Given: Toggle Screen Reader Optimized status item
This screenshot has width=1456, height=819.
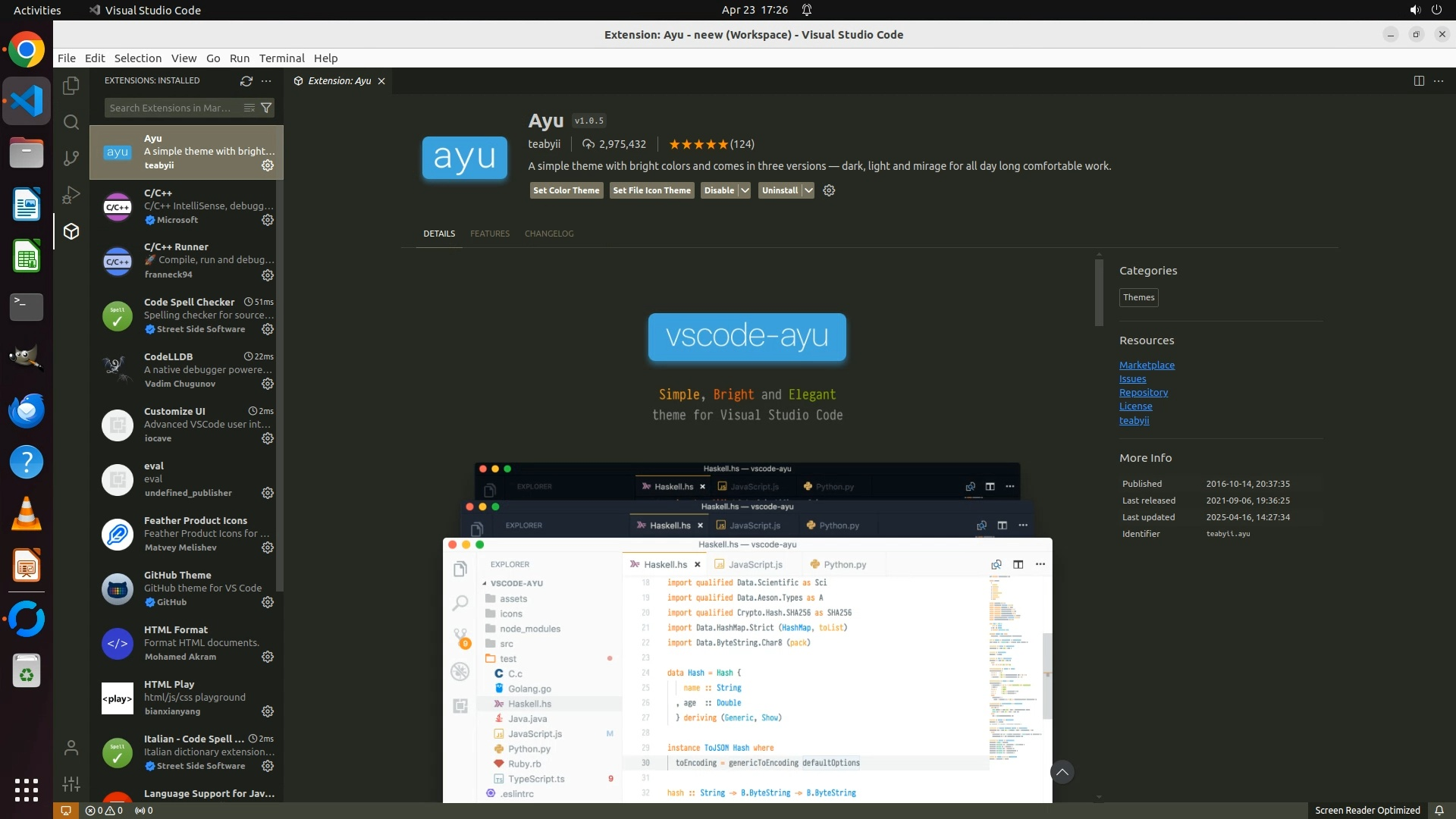Looking at the screenshot, I should tap(1367, 810).
